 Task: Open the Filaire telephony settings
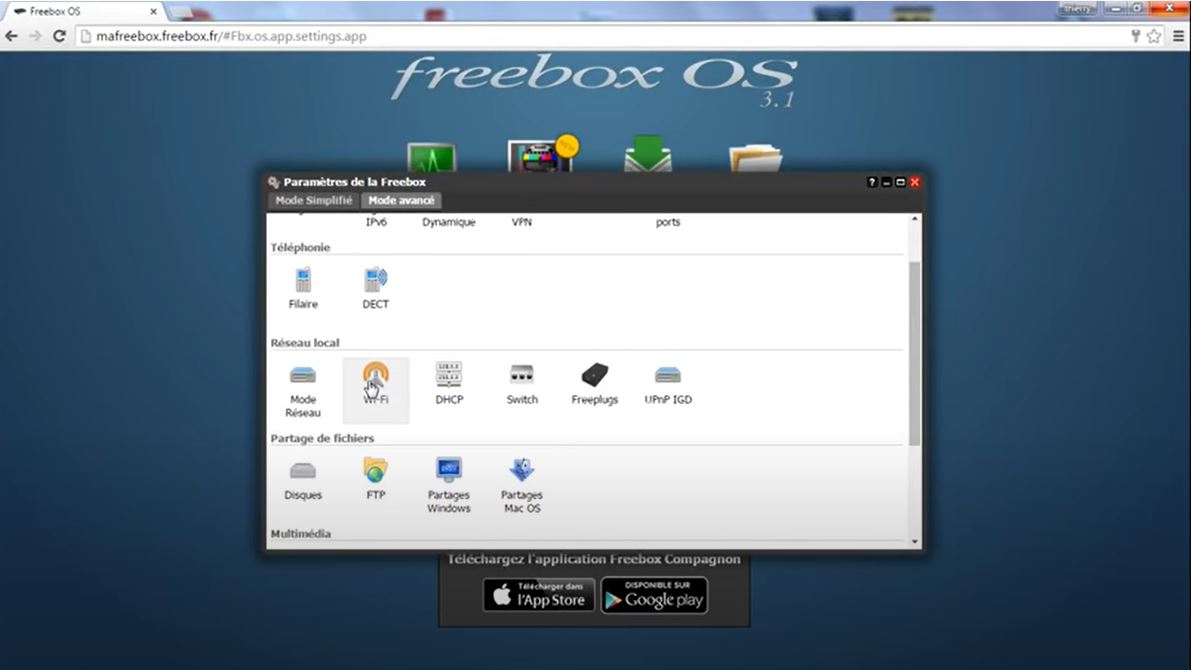pos(303,288)
